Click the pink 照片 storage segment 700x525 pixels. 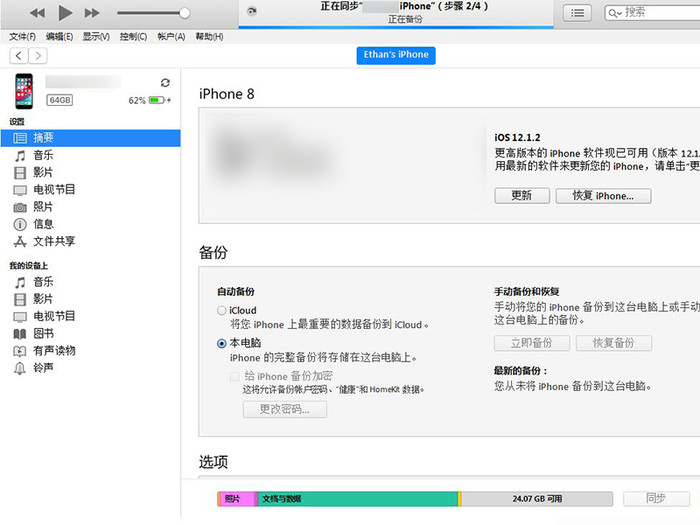237,499
